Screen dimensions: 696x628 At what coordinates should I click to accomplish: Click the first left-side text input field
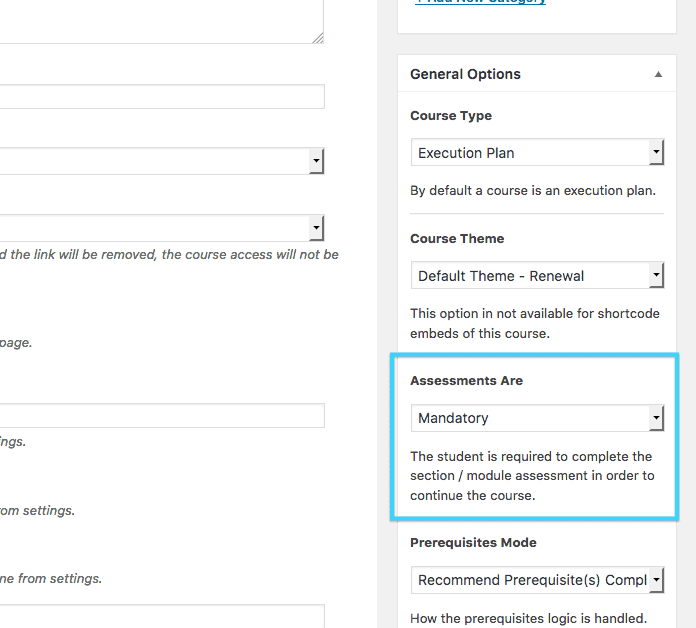162,96
